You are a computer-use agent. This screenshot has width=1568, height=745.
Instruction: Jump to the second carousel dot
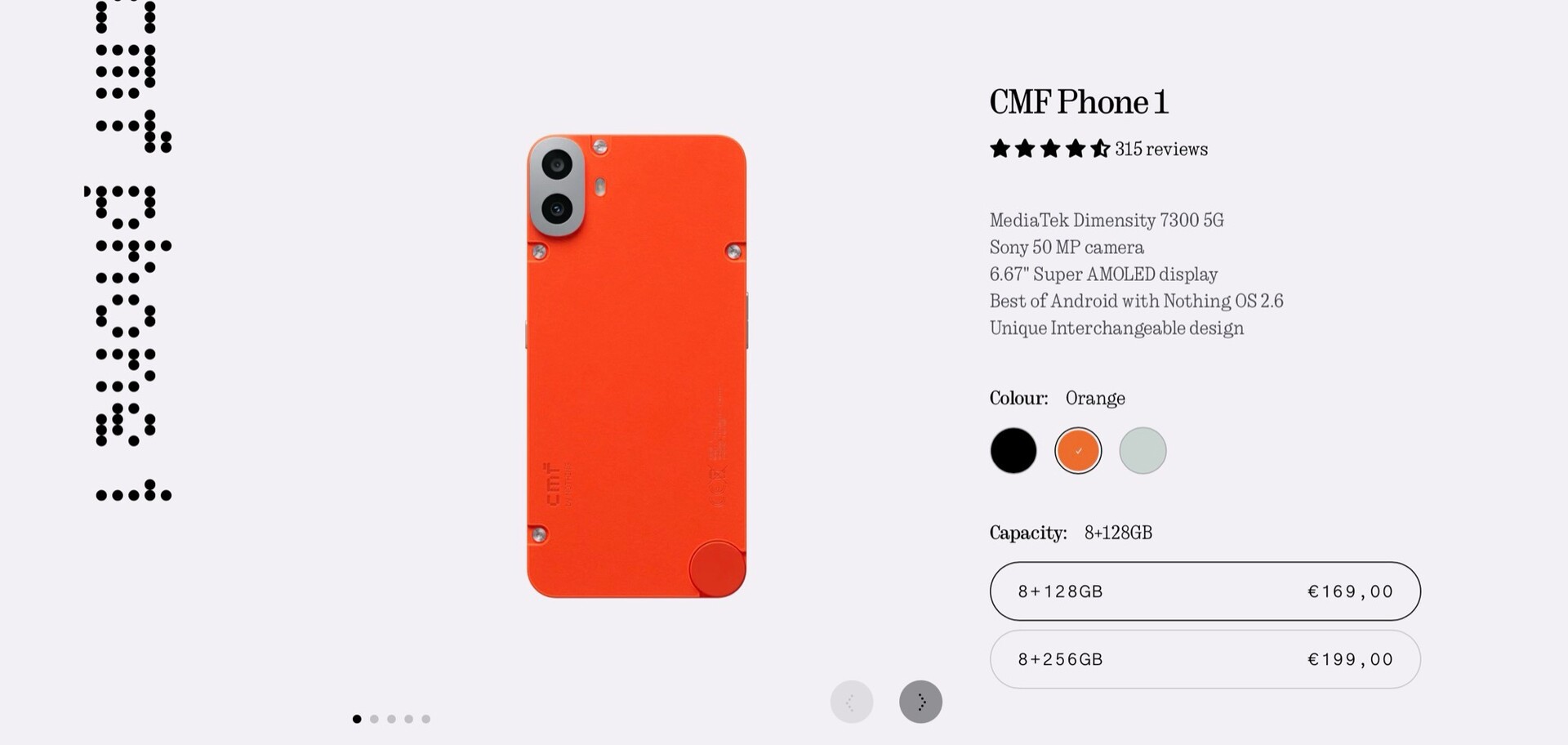coord(374,719)
